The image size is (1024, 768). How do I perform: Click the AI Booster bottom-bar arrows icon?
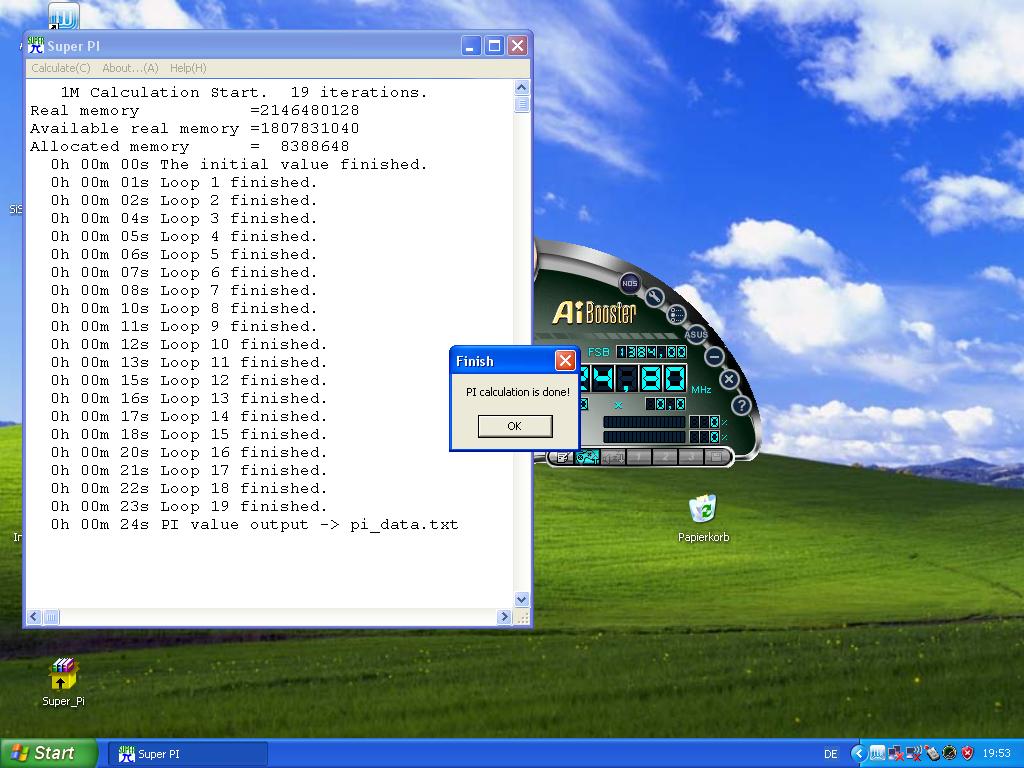613,457
